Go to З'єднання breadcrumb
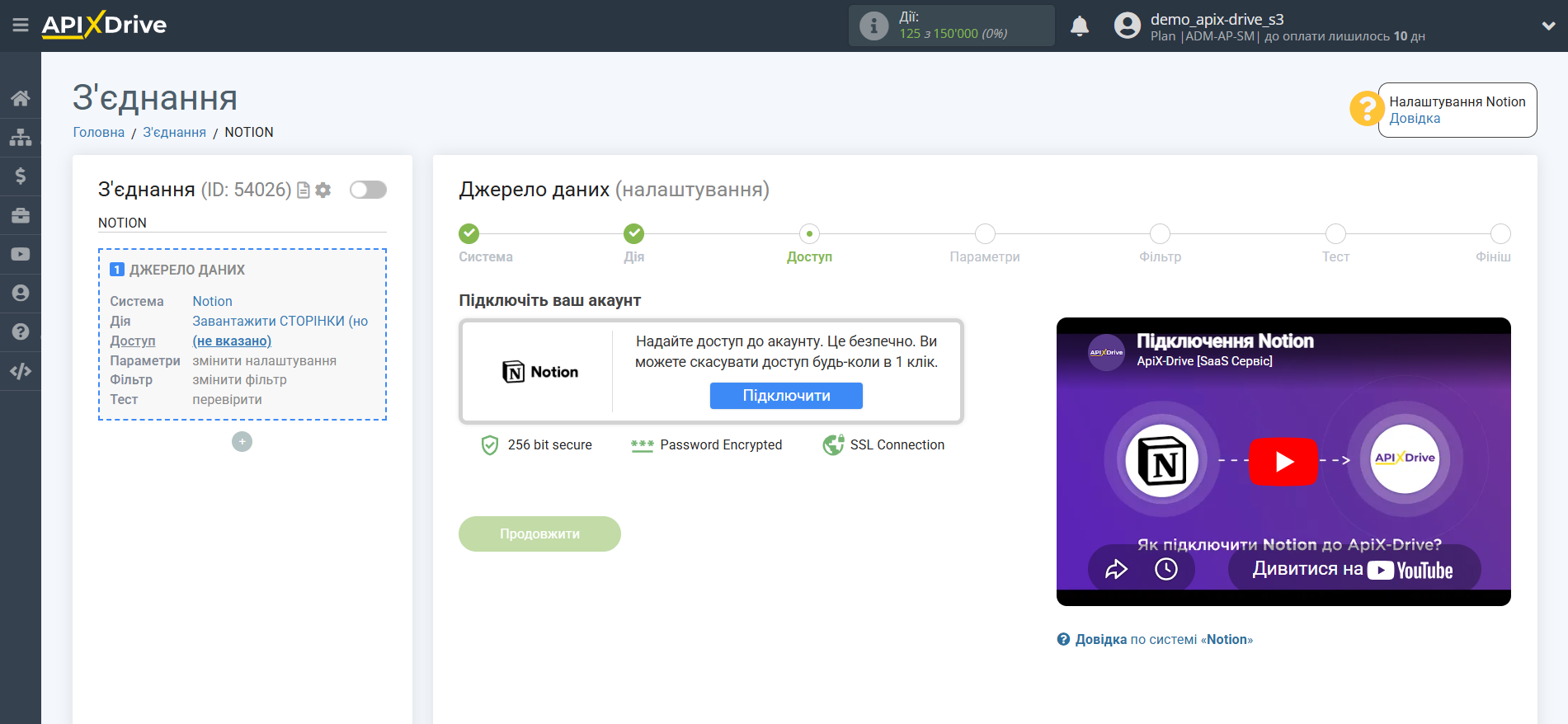Image resolution: width=1568 pixels, height=724 pixels. coord(175,132)
